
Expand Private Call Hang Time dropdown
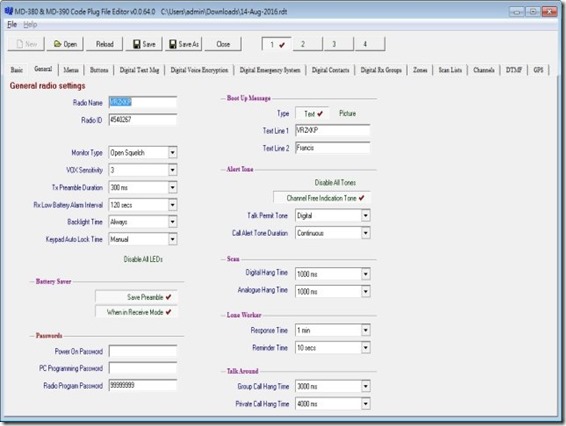[x=366, y=404]
